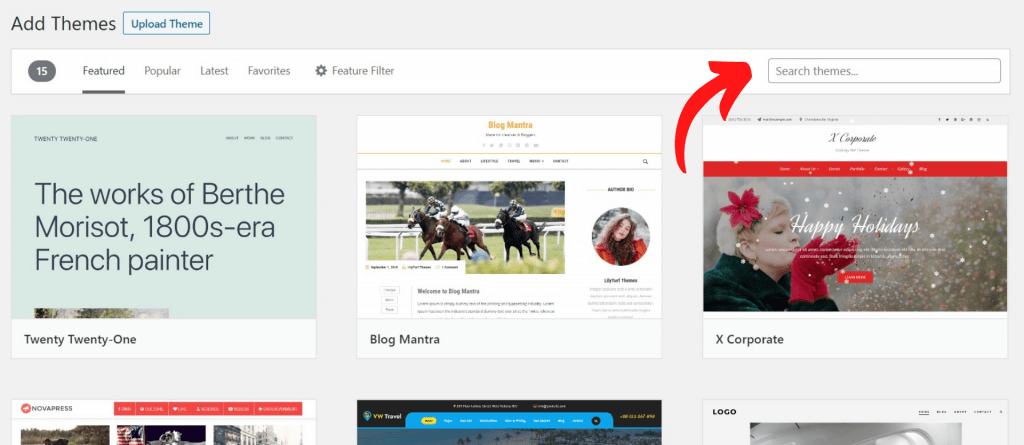
Task: Open the Twenty Twenty-One theme preview
Action: click(164, 218)
